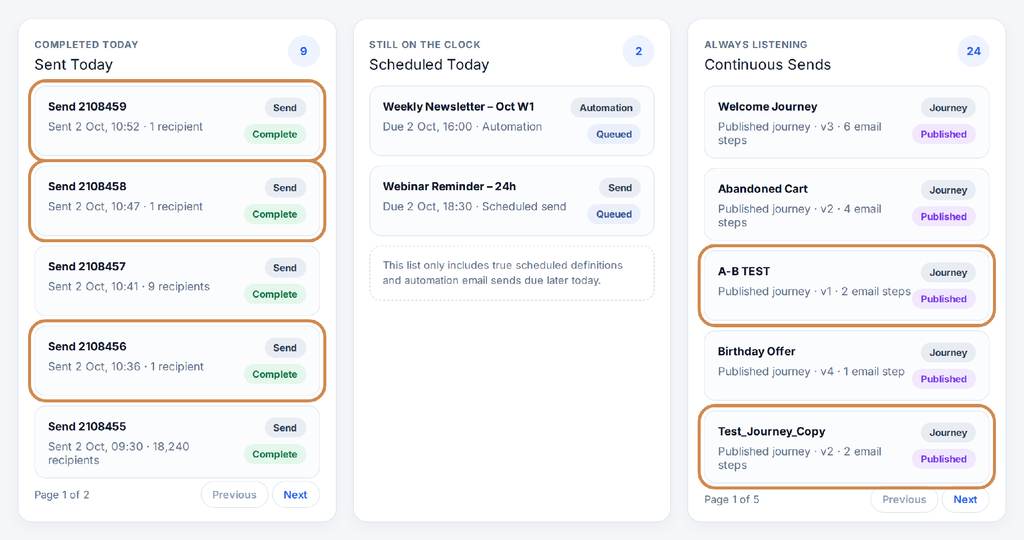
Task: Click 'Published journey · v1 · 2 email steps' text
Action: (814, 291)
